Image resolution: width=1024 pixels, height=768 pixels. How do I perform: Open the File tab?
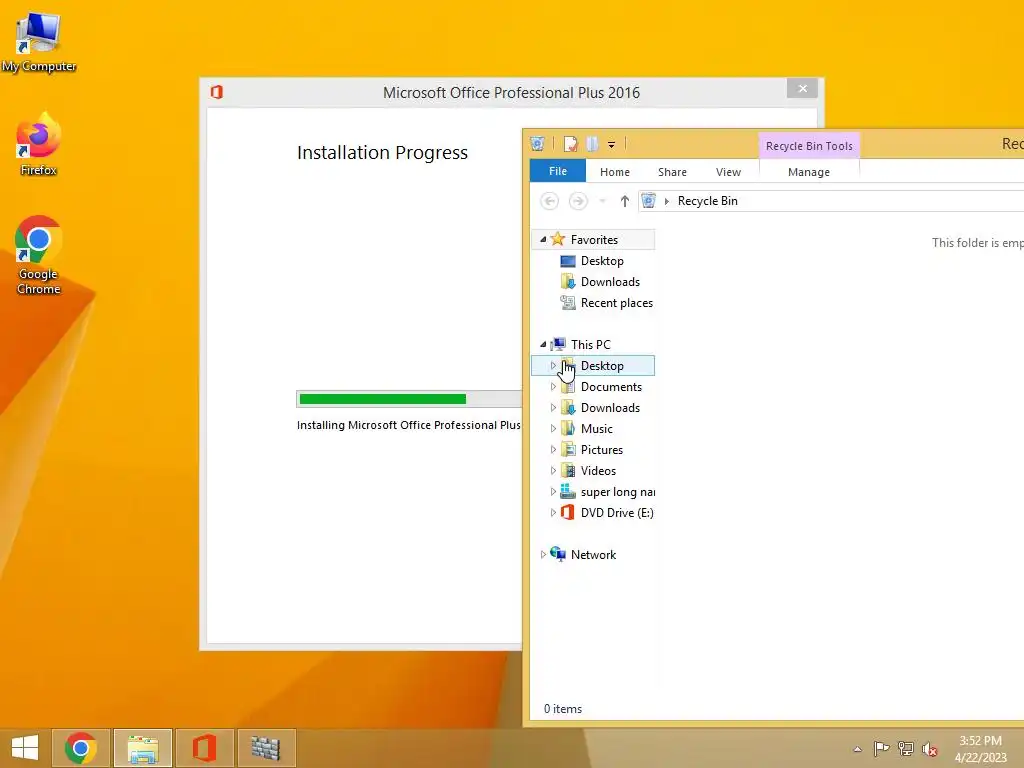pos(558,171)
